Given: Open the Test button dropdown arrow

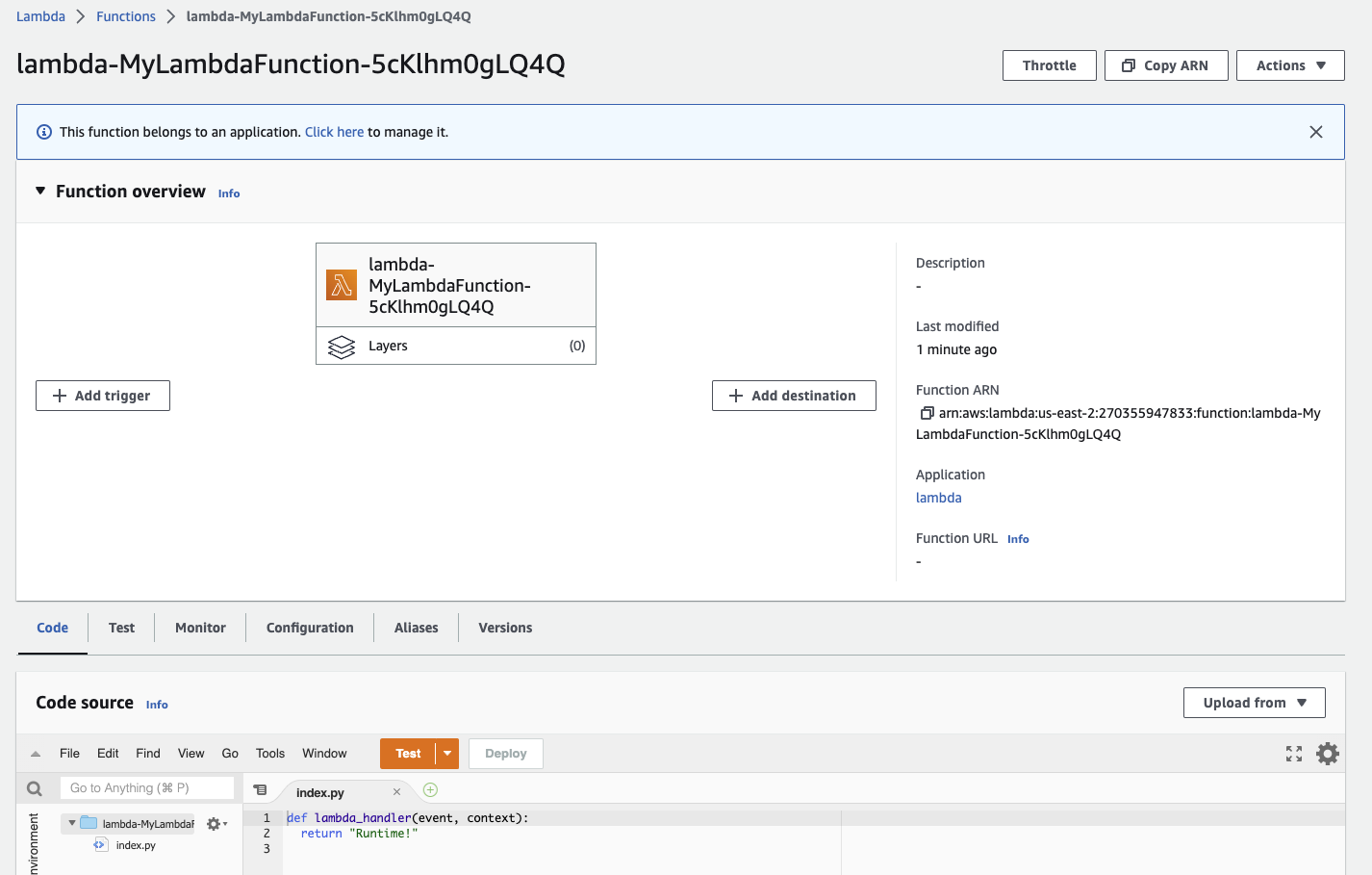Looking at the screenshot, I should 447,754.
